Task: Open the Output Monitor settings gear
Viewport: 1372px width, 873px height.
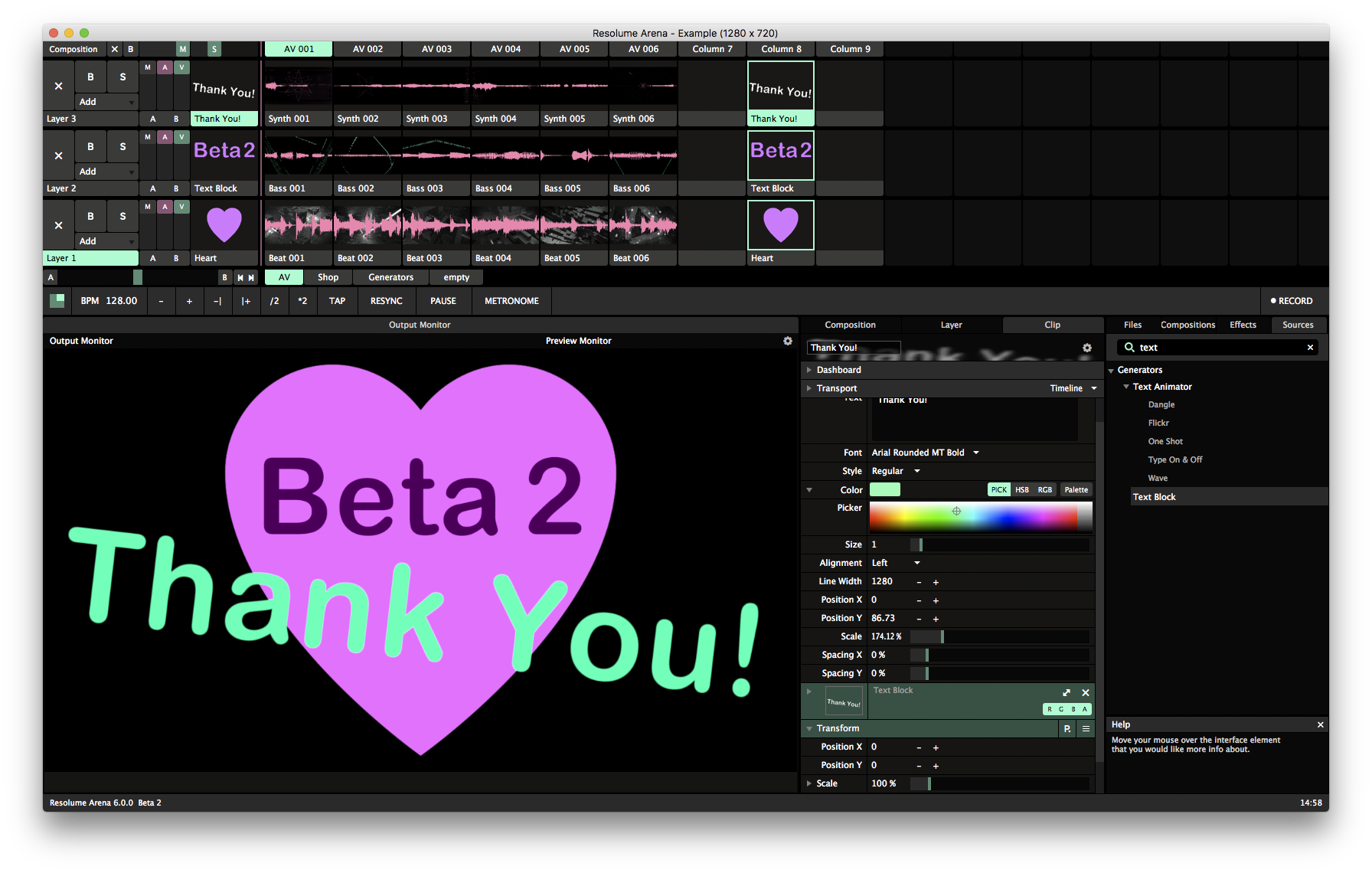Action: tap(788, 341)
